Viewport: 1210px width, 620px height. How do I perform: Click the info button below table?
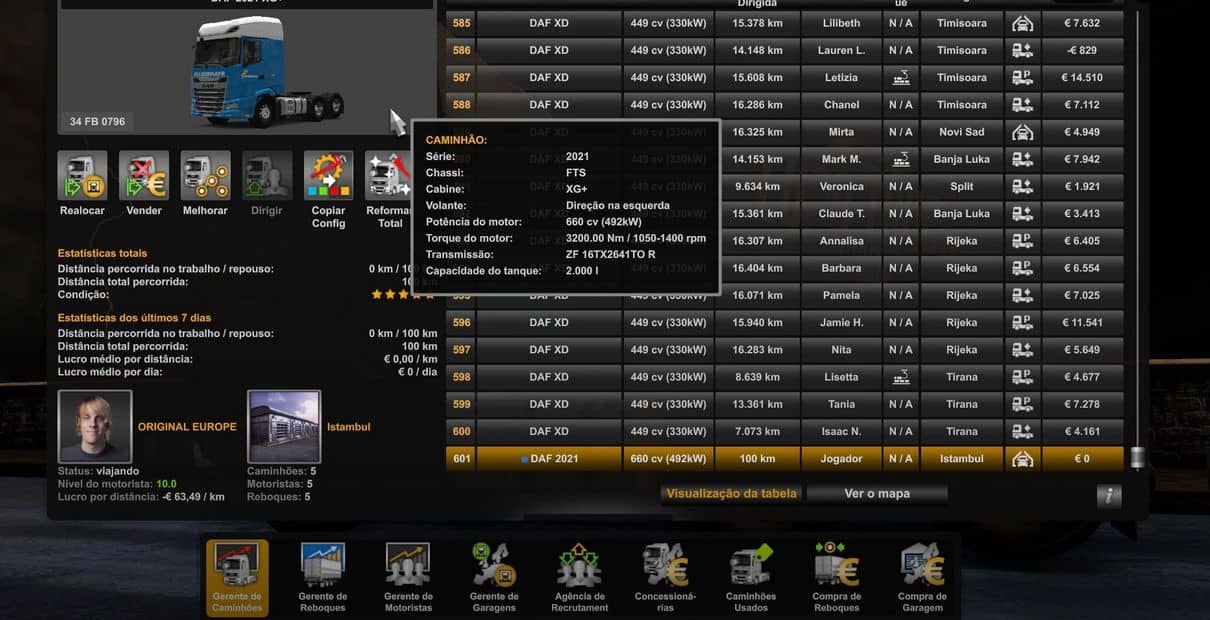click(x=1108, y=496)
